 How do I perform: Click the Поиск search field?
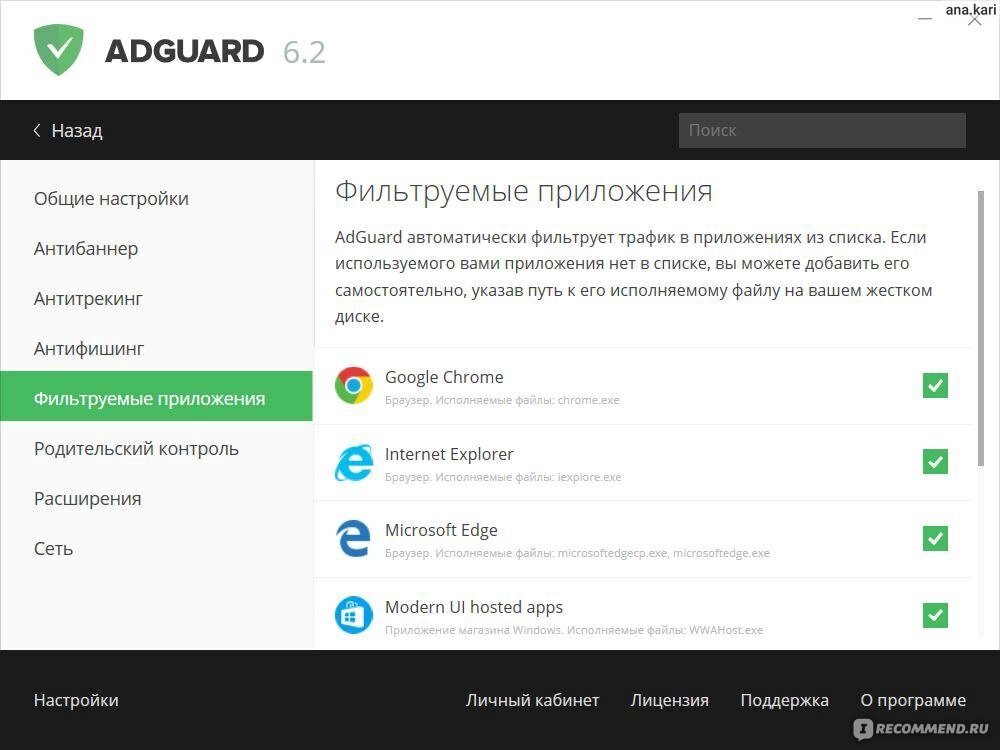[x=822, y=130]
